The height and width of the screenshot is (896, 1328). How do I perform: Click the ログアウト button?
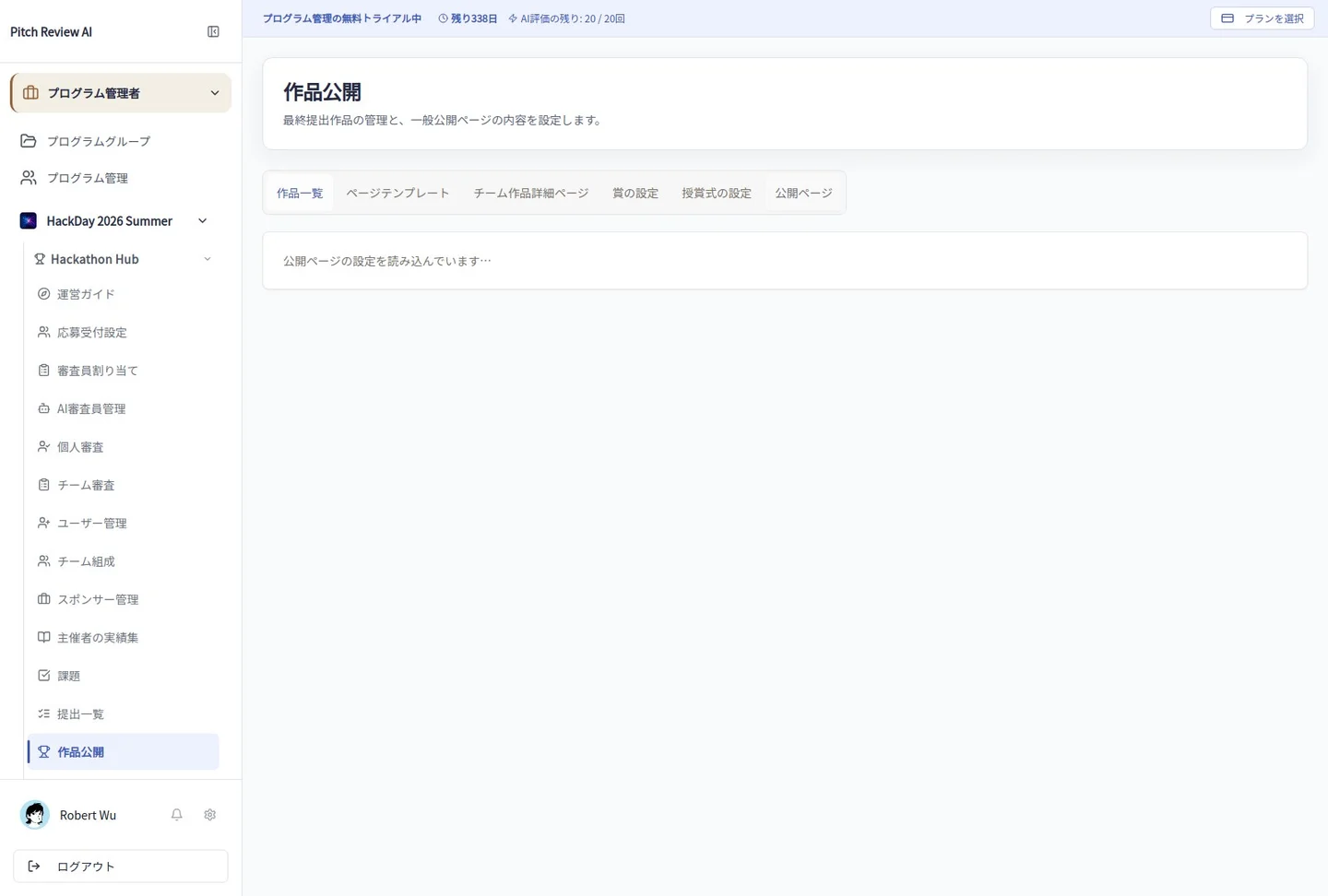pos(121,867)
